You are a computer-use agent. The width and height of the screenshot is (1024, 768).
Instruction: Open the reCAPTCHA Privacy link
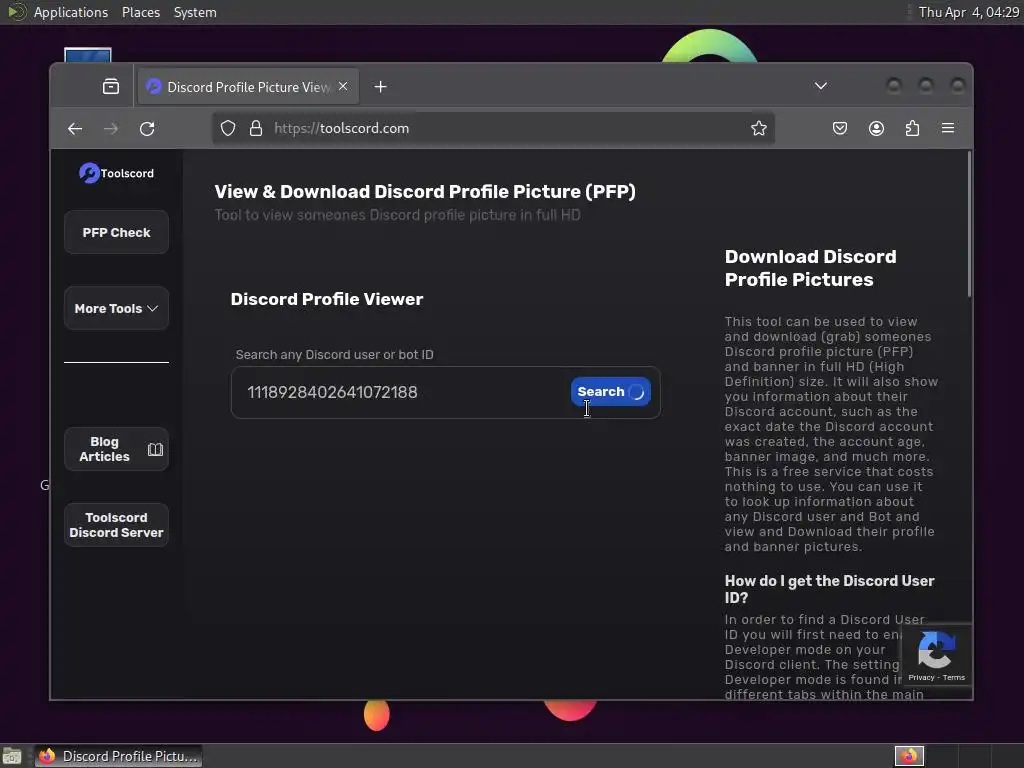coord(921,677)
